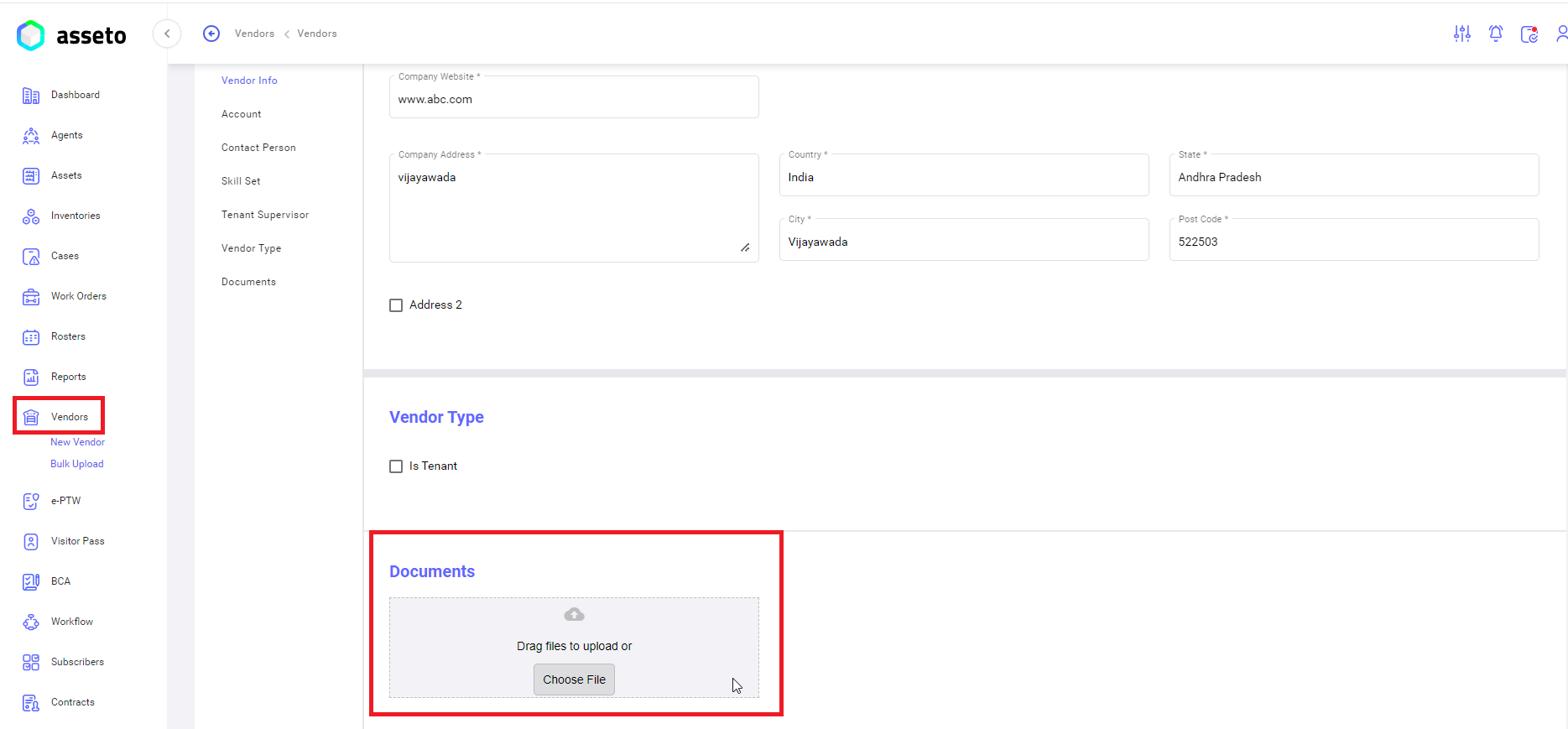This screenshot has height=729, width=1568.
Task: Open the State field showing Andhra Pradesh
Action: pos(1353,178)
